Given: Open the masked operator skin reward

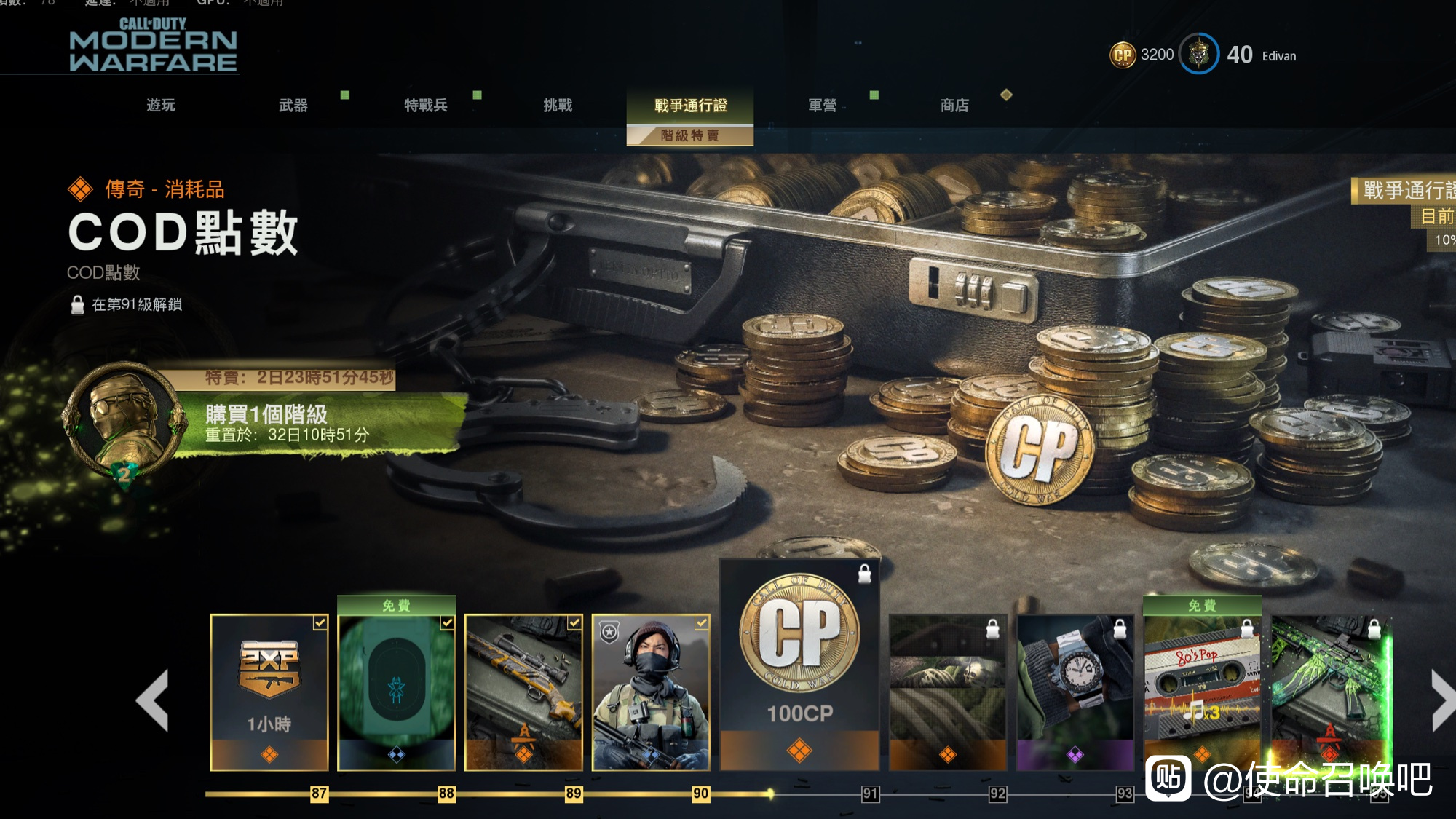Looking at the screenshot, I should [651, 692].
